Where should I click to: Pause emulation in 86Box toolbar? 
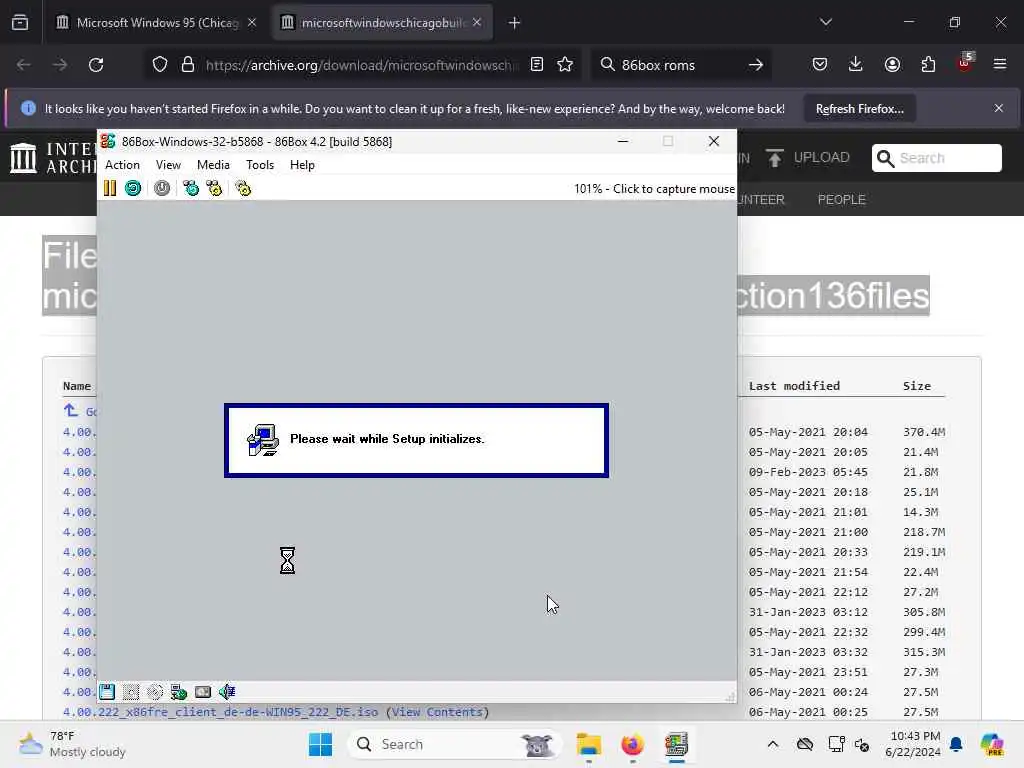click(x=110, y=189)
